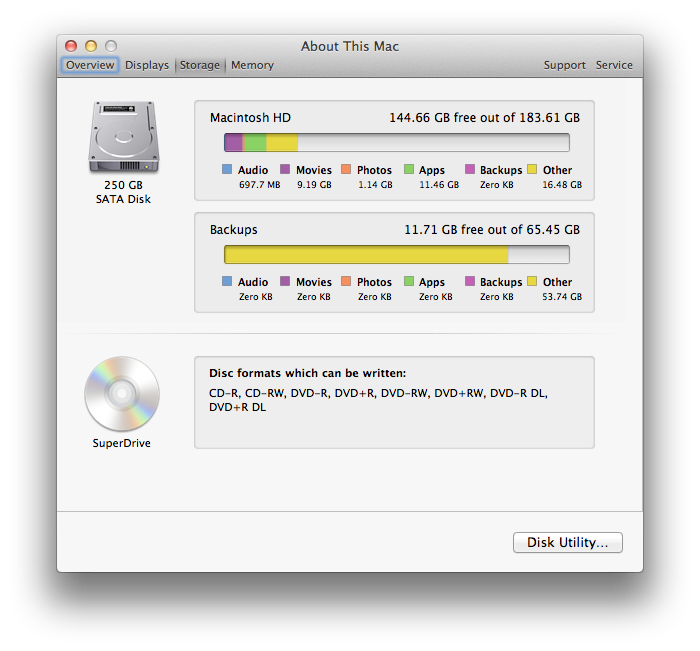
Task: Click the Movies '9.19 GB' value
Action: 314,185
